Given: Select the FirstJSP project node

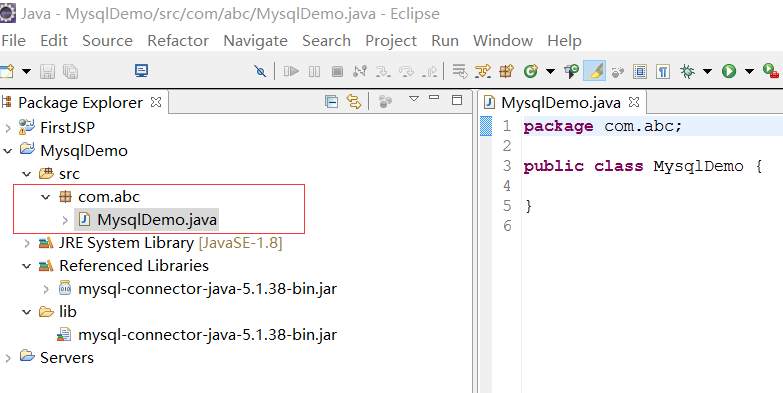Looking at the screenshot, I should pyautogui.click(x=67, y=128).
